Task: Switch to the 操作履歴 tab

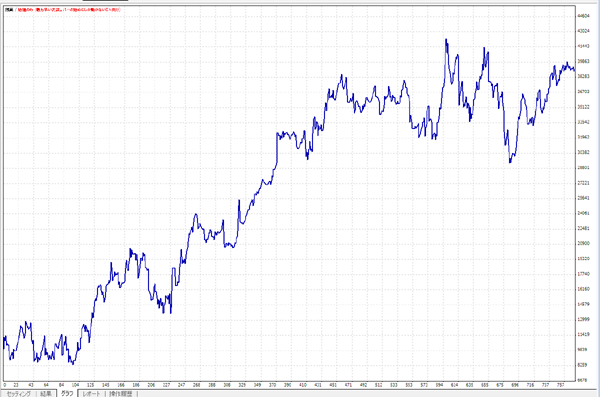Action: (121, 394)
